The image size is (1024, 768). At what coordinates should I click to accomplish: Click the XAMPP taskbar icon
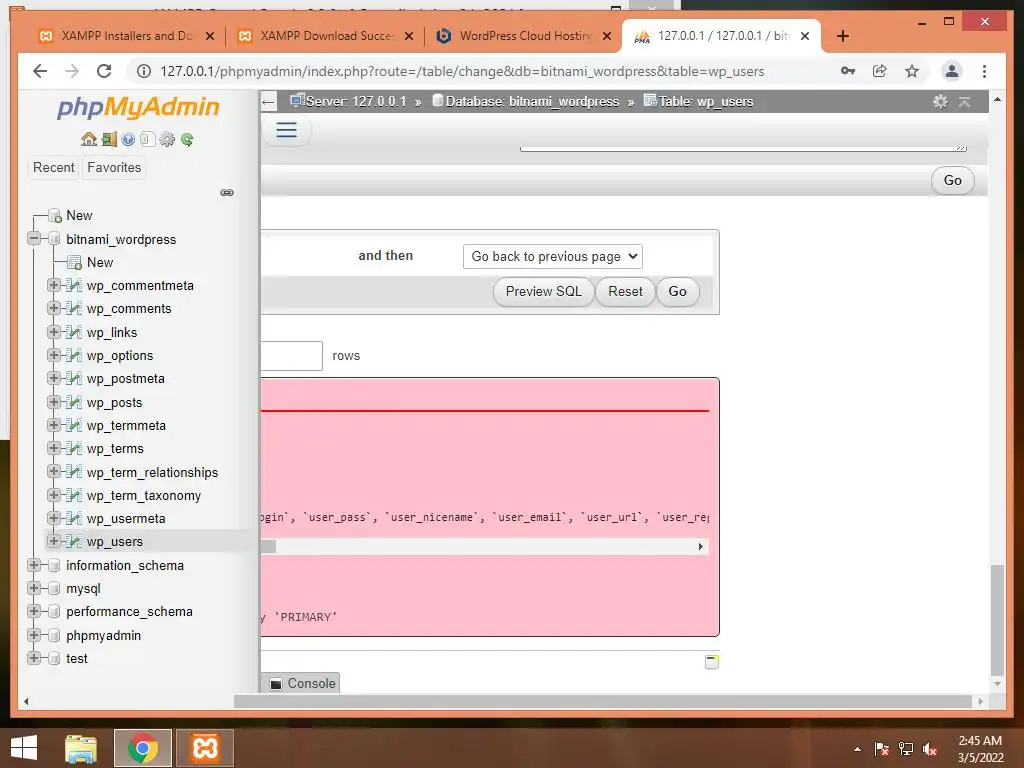(x=204, y=748)
